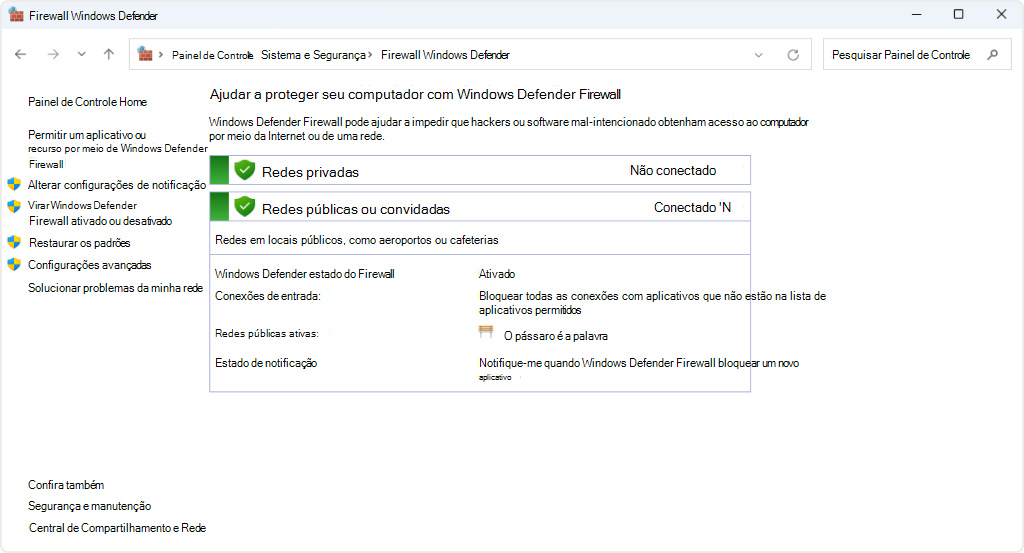The height and width of the screenshot is (553, 1024).
Task: Focus the Pesquisar Painel de Controle field
Action: (901, 55)
